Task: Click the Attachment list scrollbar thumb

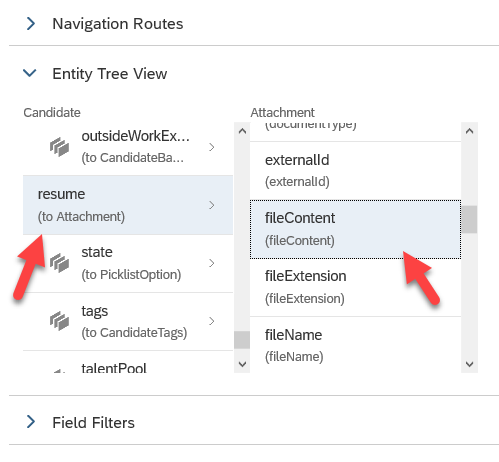Action: click(x=469, y=219)
